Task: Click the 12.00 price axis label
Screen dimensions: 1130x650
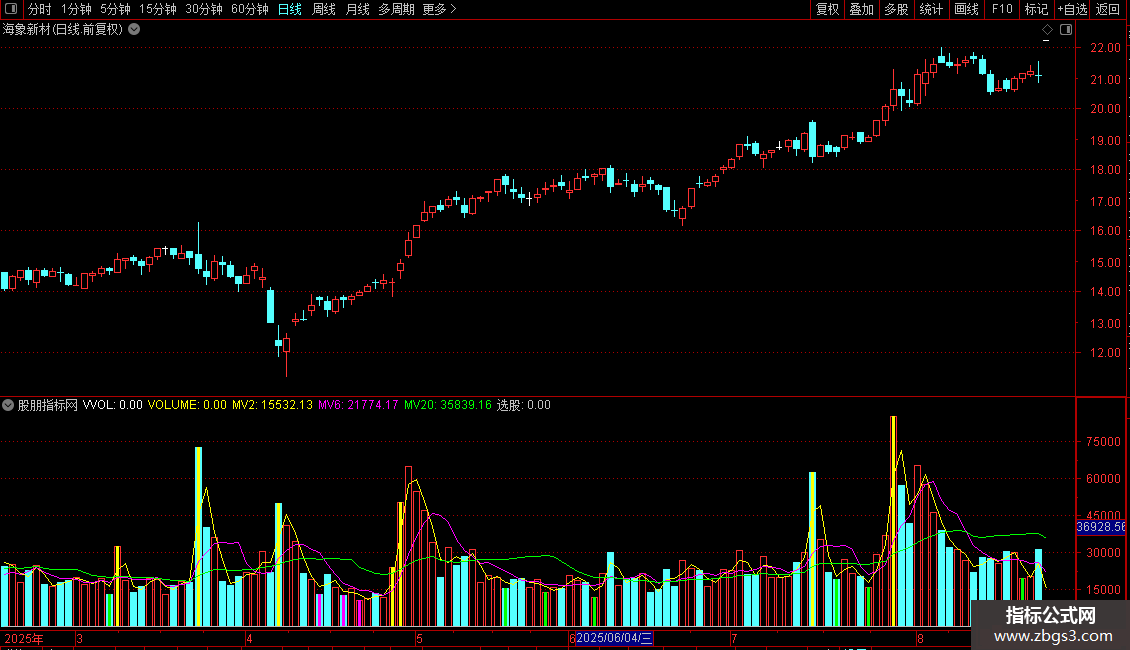Action: (1105, 352)
